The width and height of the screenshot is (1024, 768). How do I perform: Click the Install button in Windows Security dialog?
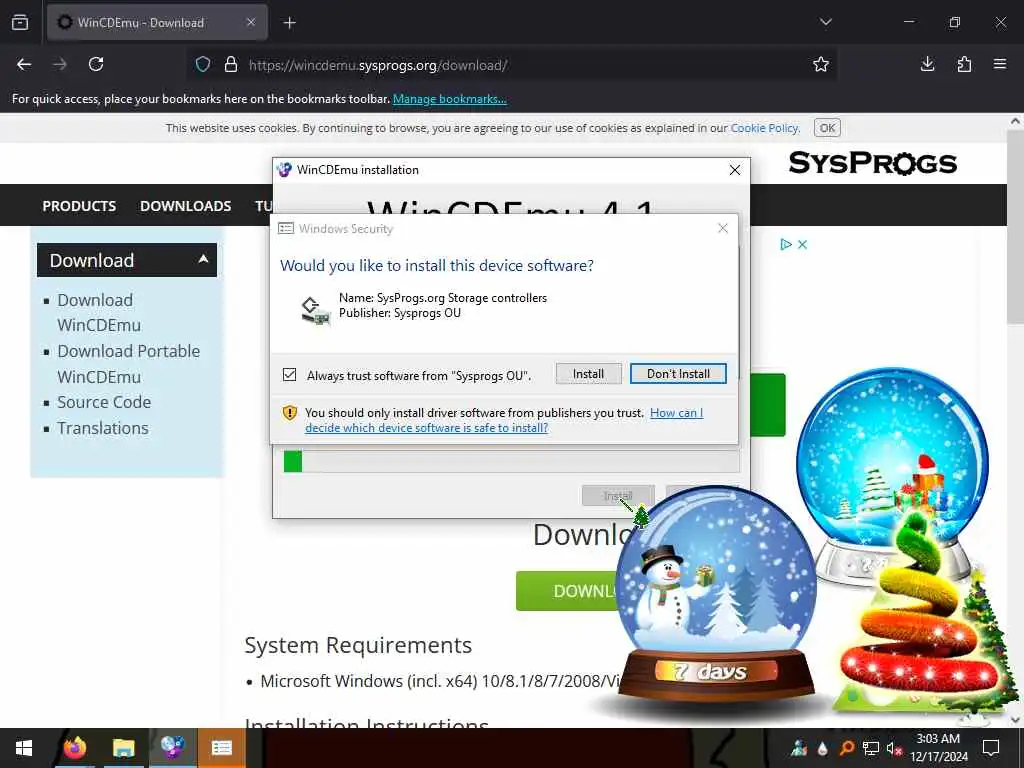pos(588,374)
